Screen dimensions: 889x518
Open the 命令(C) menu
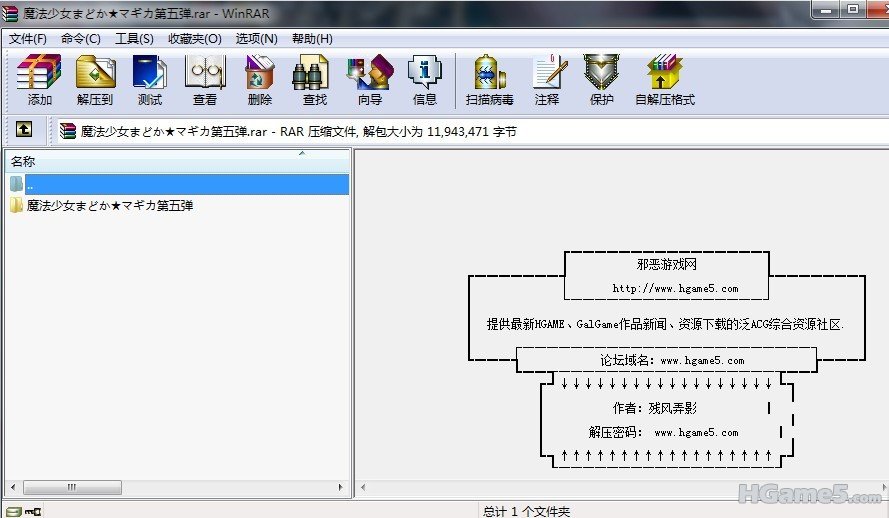coord(81,39)
